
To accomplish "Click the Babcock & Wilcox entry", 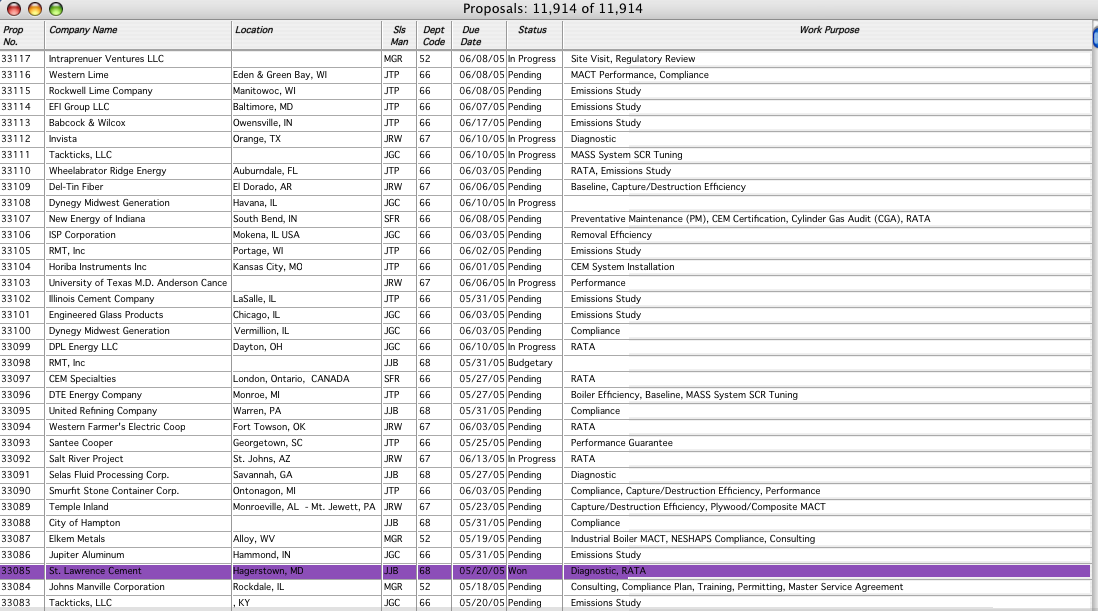I will click(x=87, y=123).
